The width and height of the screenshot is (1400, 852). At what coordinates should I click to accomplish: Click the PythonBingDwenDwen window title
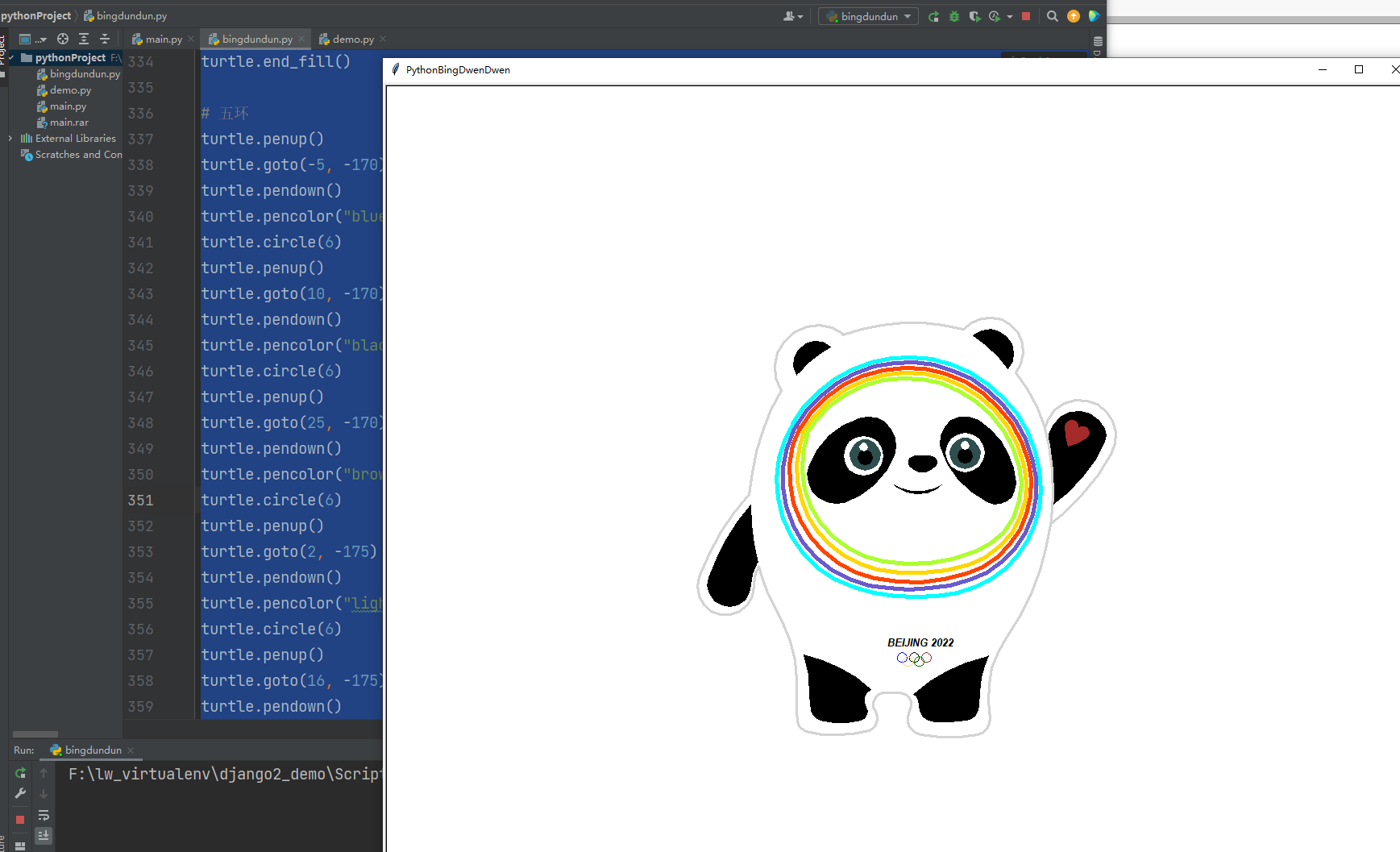click(458, 70)
